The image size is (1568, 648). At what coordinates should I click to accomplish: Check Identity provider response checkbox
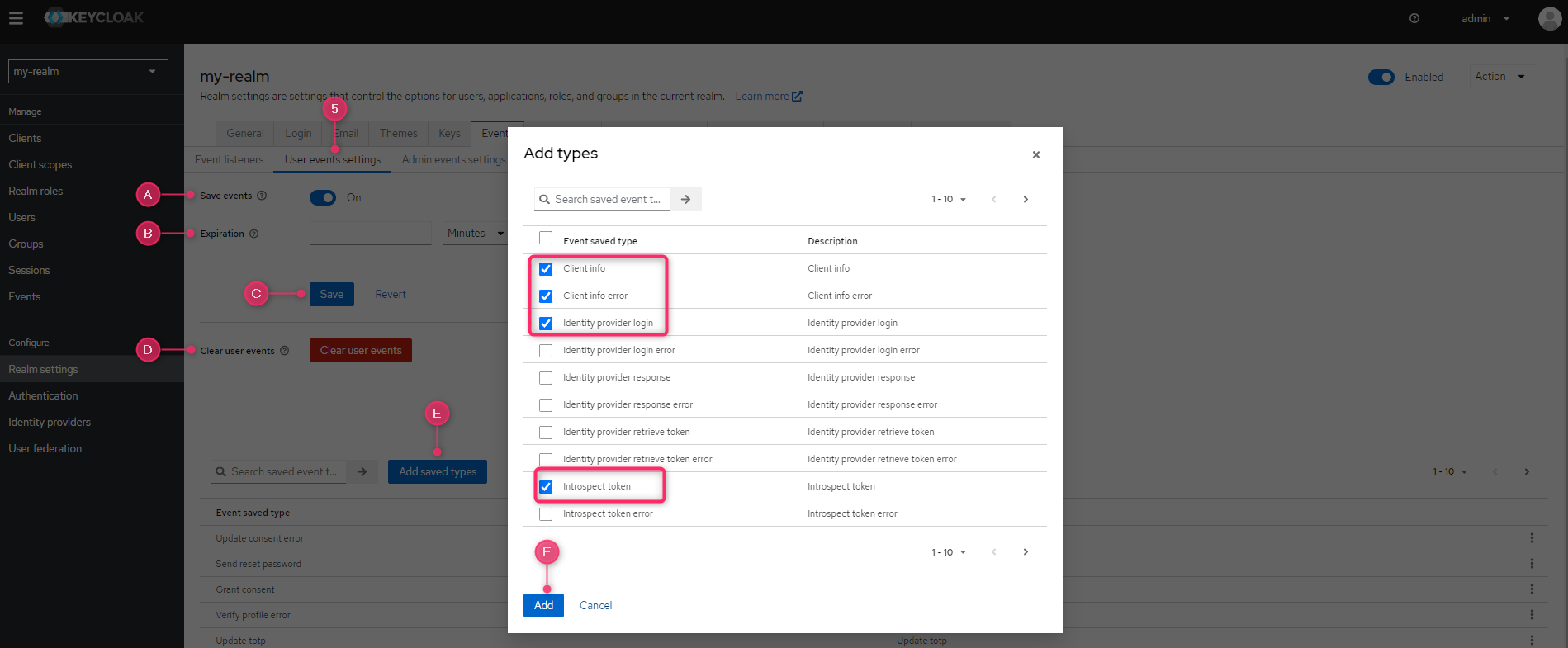tap(546, 378)
